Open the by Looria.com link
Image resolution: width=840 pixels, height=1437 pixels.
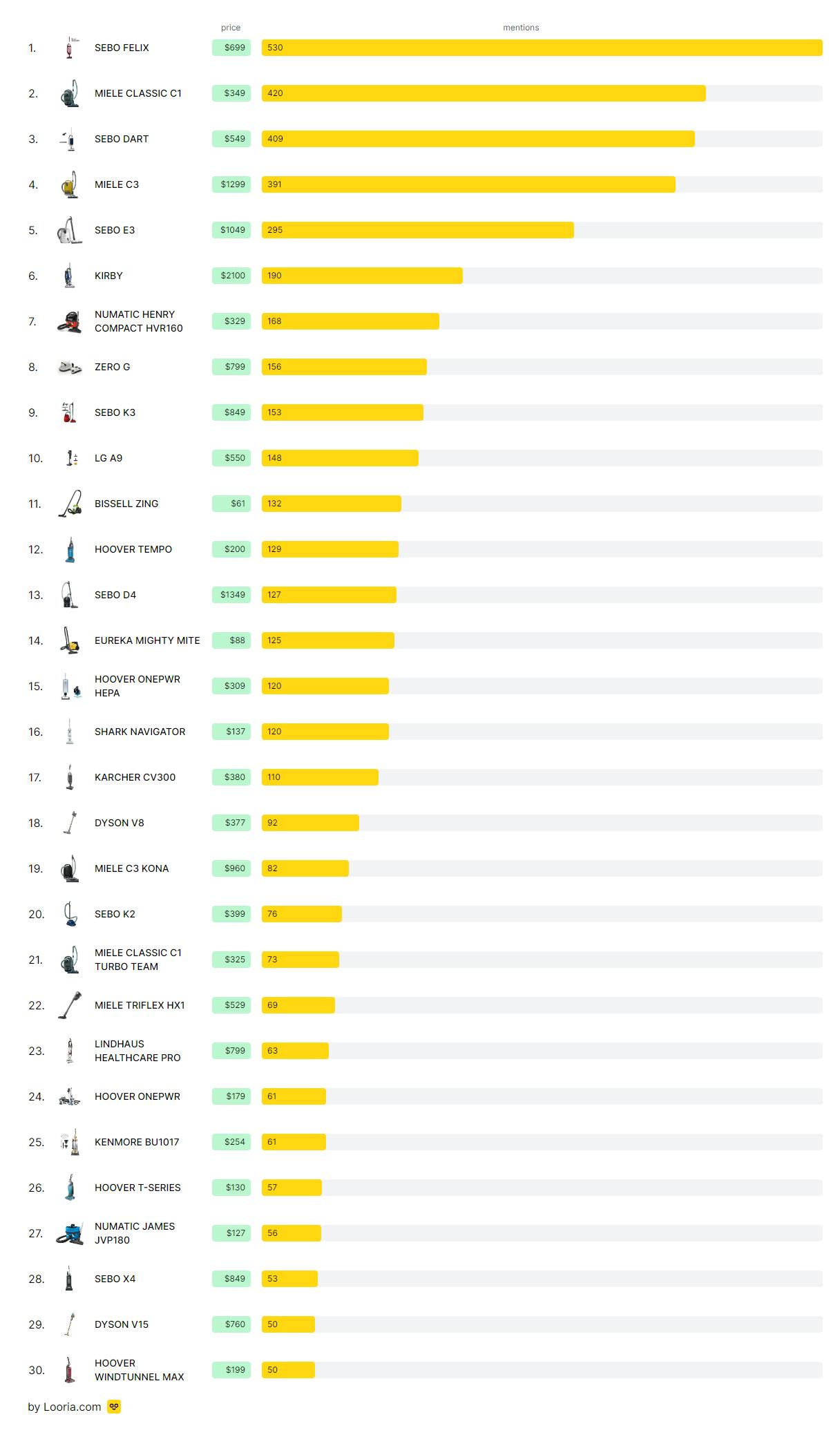[64, 1407]
